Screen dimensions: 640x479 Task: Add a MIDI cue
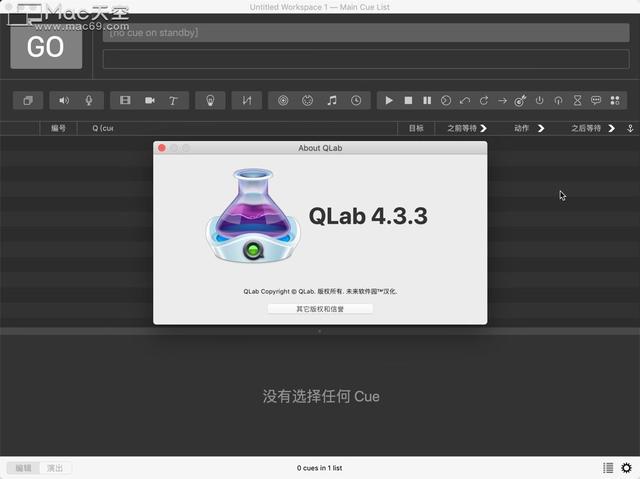[x=307, y=100]
